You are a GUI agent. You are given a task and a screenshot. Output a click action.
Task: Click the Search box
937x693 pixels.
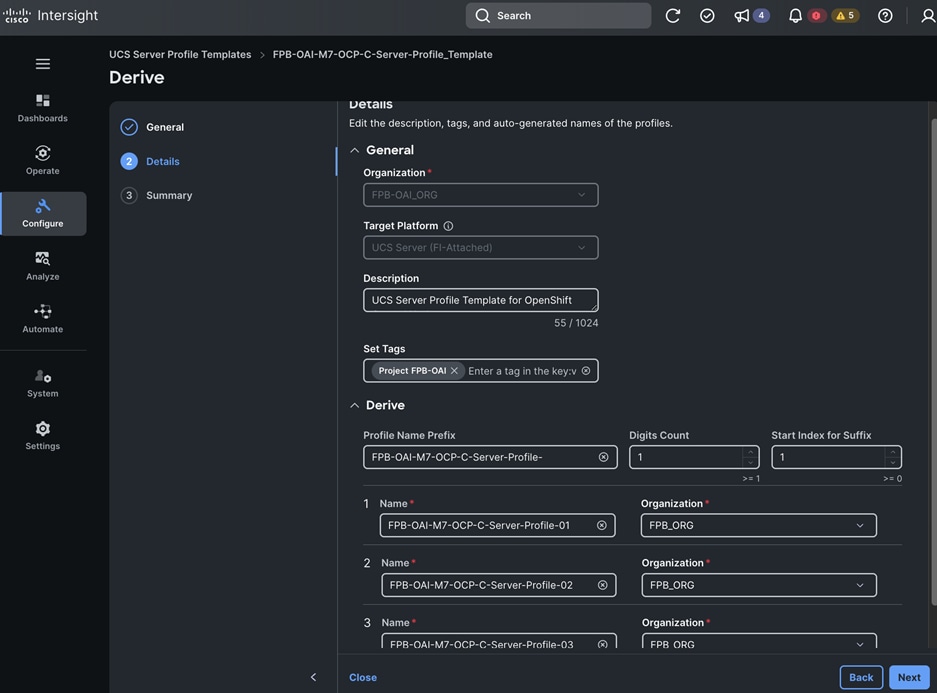558,16
